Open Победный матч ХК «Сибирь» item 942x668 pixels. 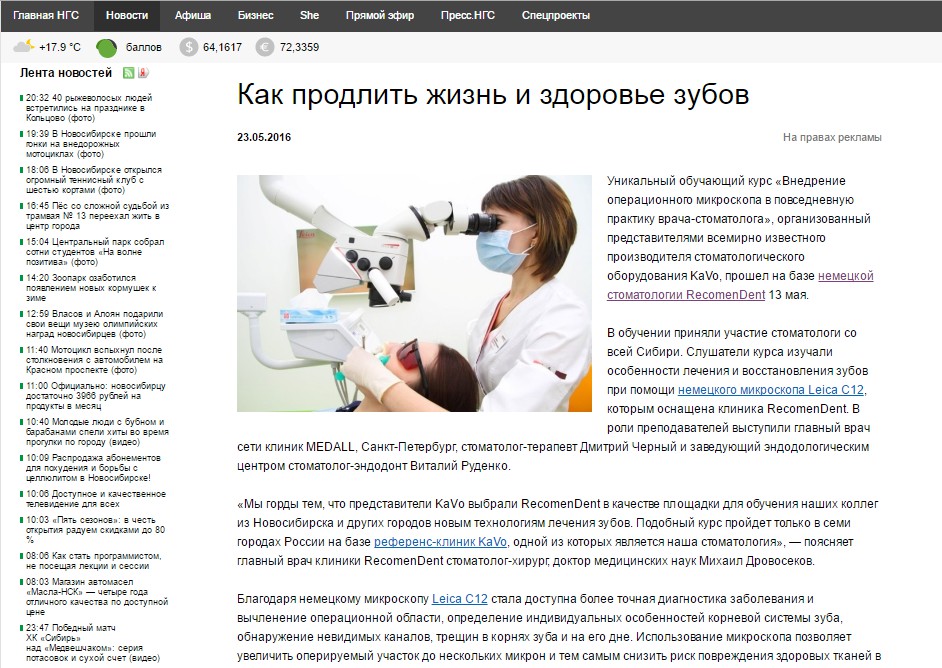click(93, 643)
